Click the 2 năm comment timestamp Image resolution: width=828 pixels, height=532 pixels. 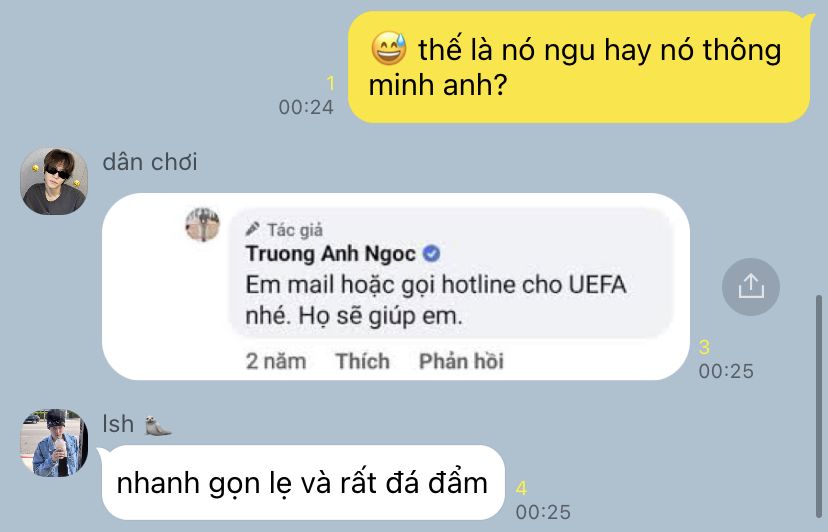(x=276, y=361)
